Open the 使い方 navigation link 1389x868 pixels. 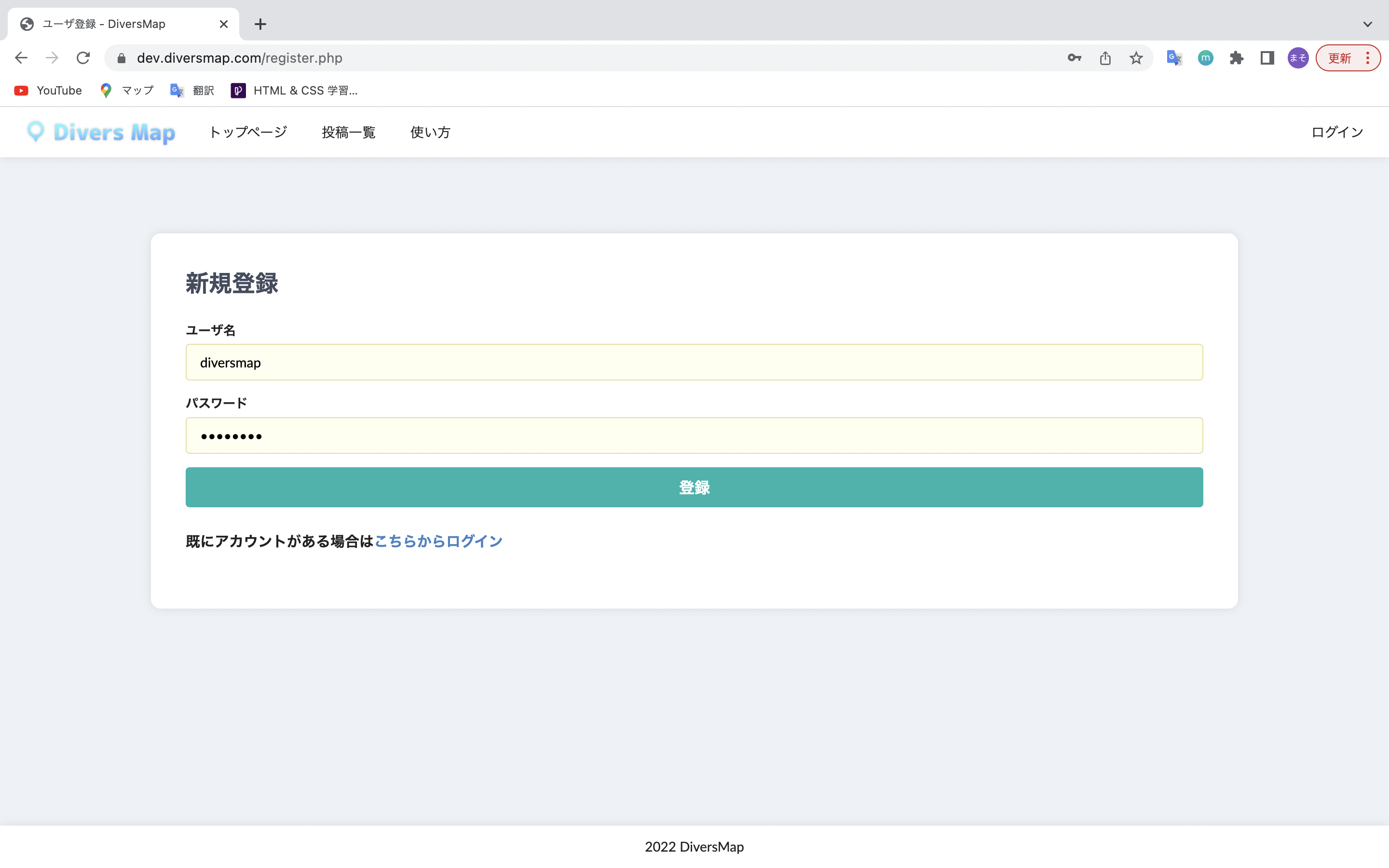pyautogui.click(x=430, y=132)
